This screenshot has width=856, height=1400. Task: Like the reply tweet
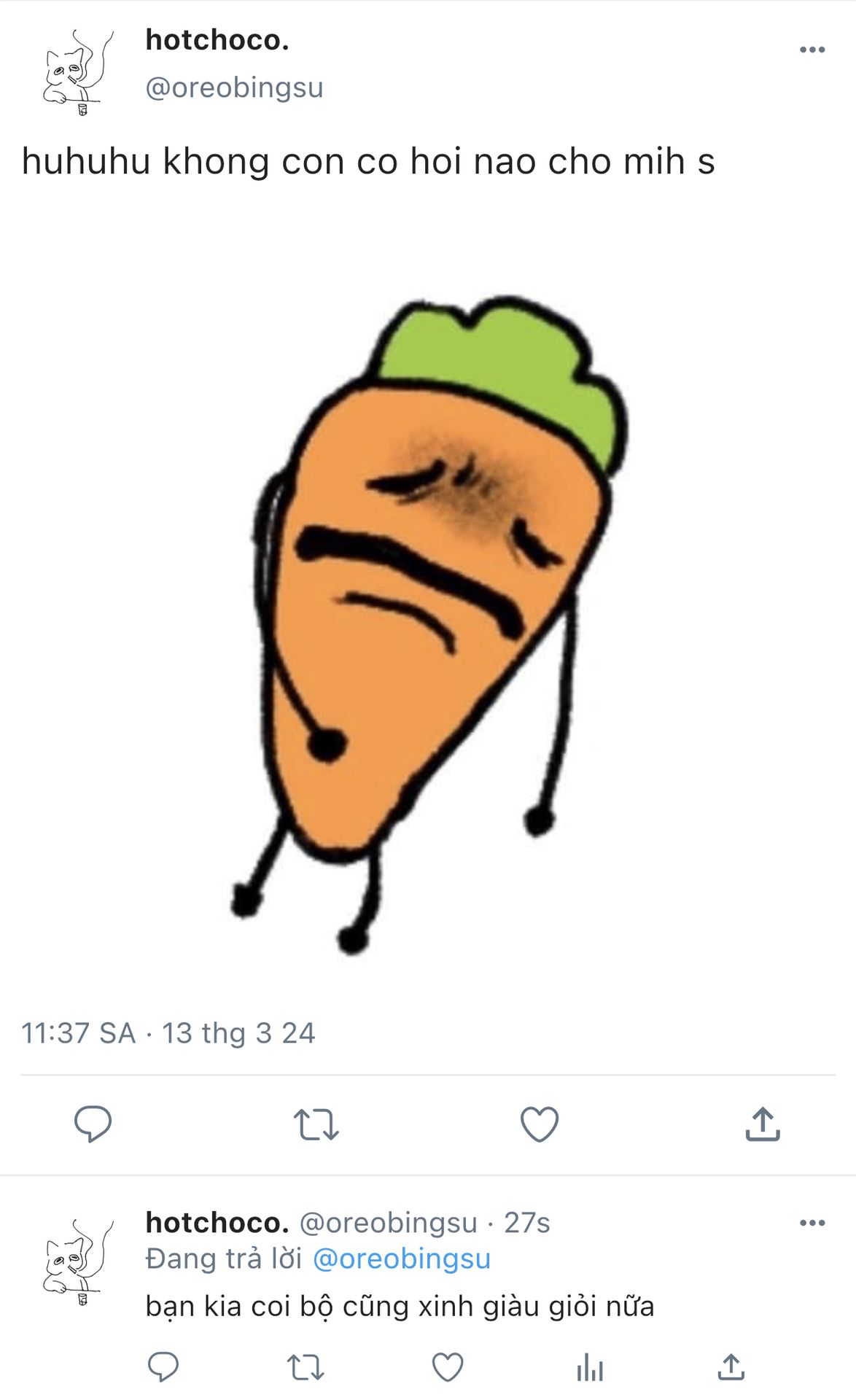point(448,1367)
